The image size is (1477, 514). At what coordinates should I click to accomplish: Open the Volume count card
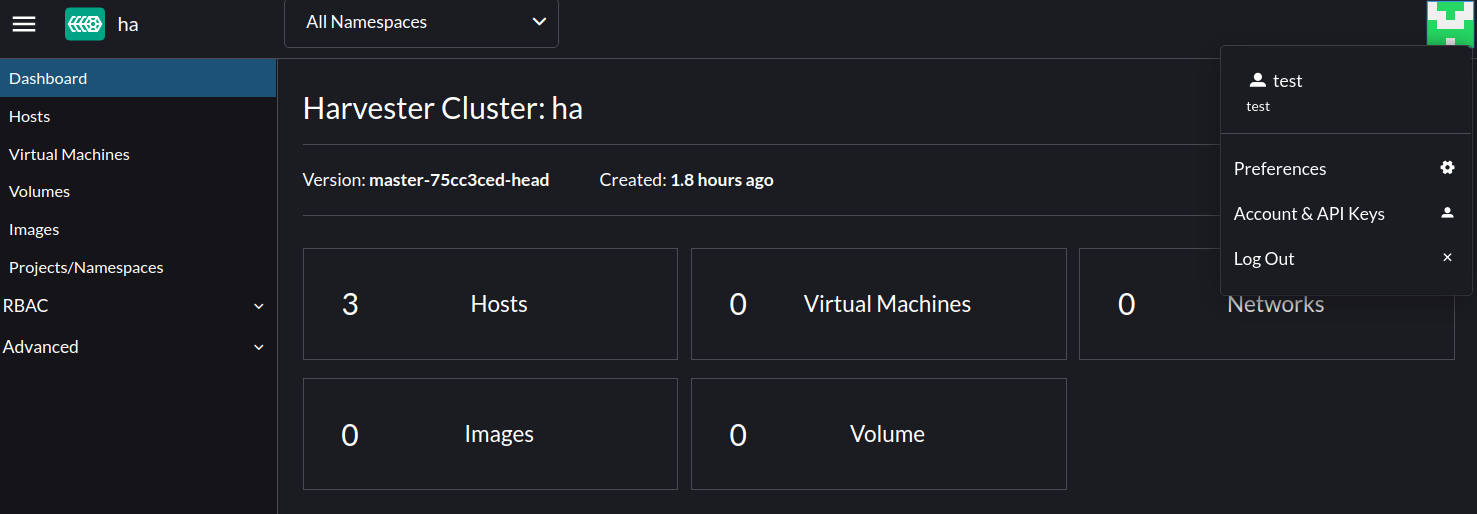[878, 434]
